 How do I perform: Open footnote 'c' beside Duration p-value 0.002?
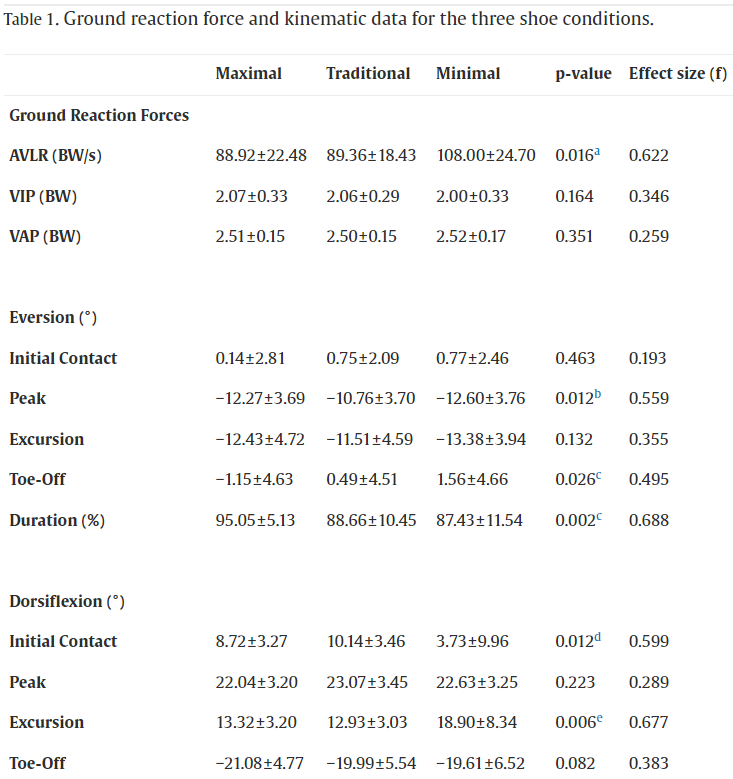tap(598, 516)
